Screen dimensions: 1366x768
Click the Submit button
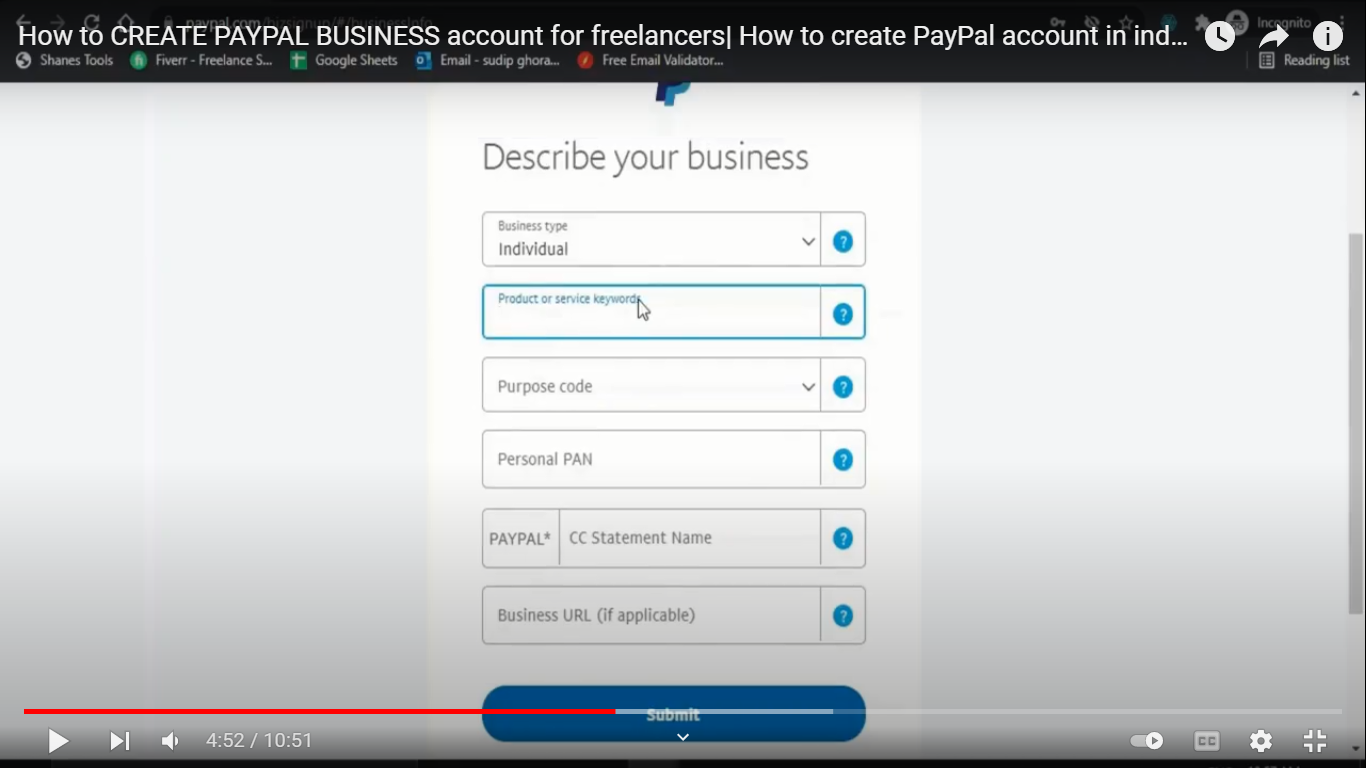pos(673,714)
